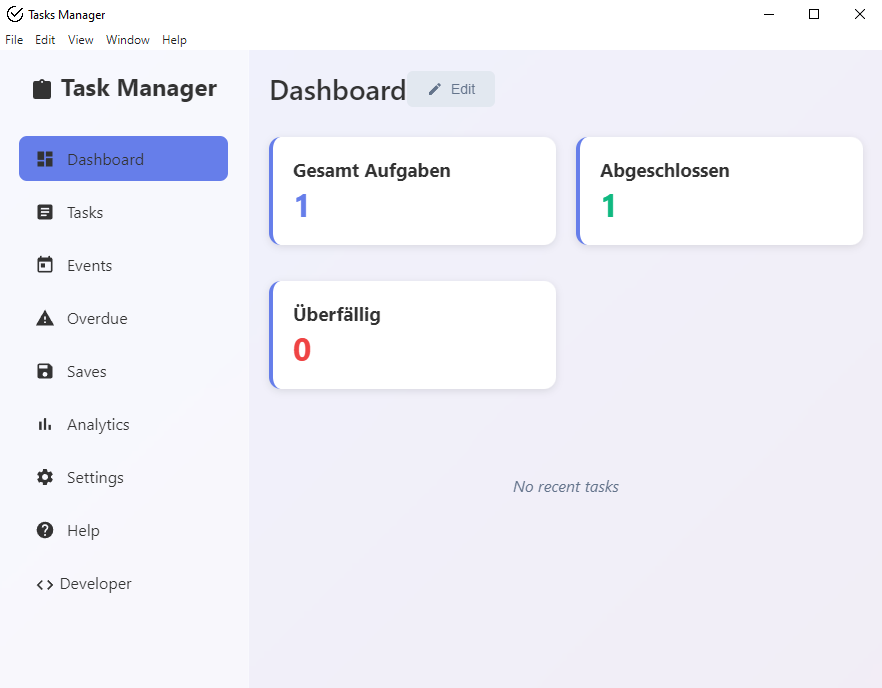This screenshot has height=688, width=882.
Task: Click the clipboard logo beside Task Manager
Action: [42, 89]
